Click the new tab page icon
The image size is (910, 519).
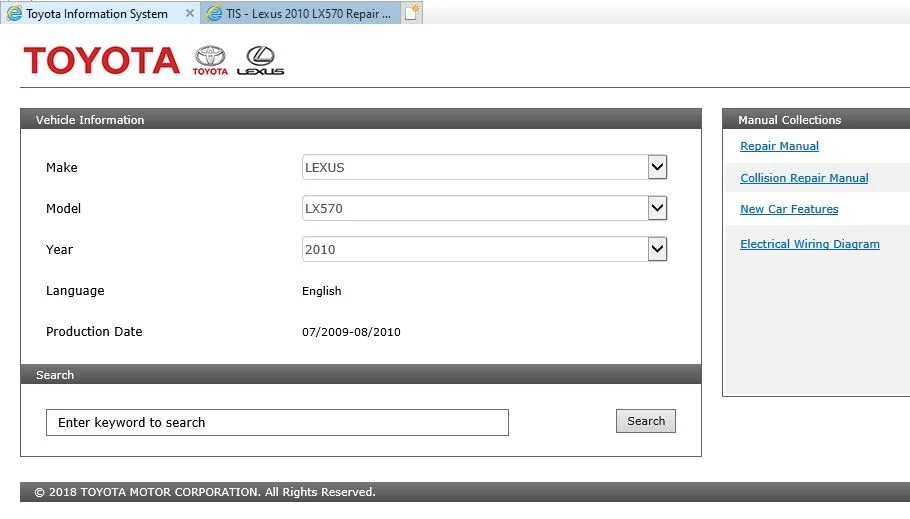(412, 13)
